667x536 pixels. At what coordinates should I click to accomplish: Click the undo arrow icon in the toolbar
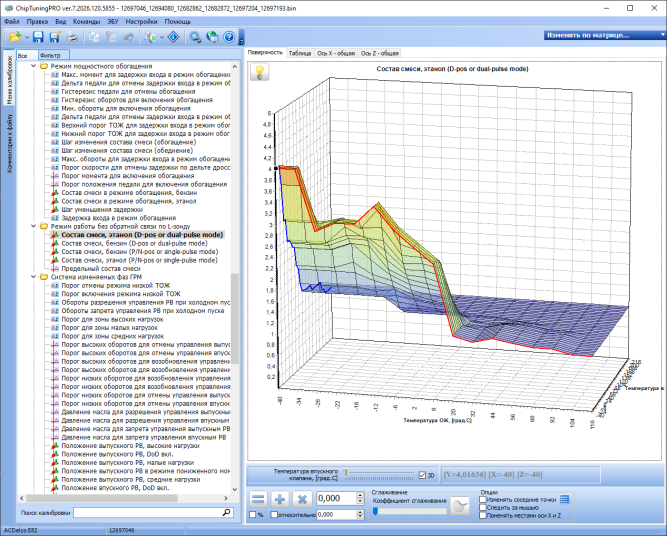[128, 37]
